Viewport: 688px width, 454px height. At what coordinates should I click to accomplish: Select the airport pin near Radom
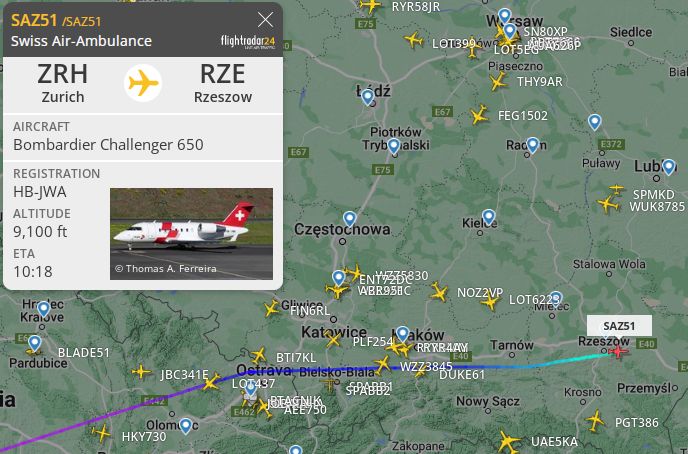pyautogui.click(x=532, y=145)
